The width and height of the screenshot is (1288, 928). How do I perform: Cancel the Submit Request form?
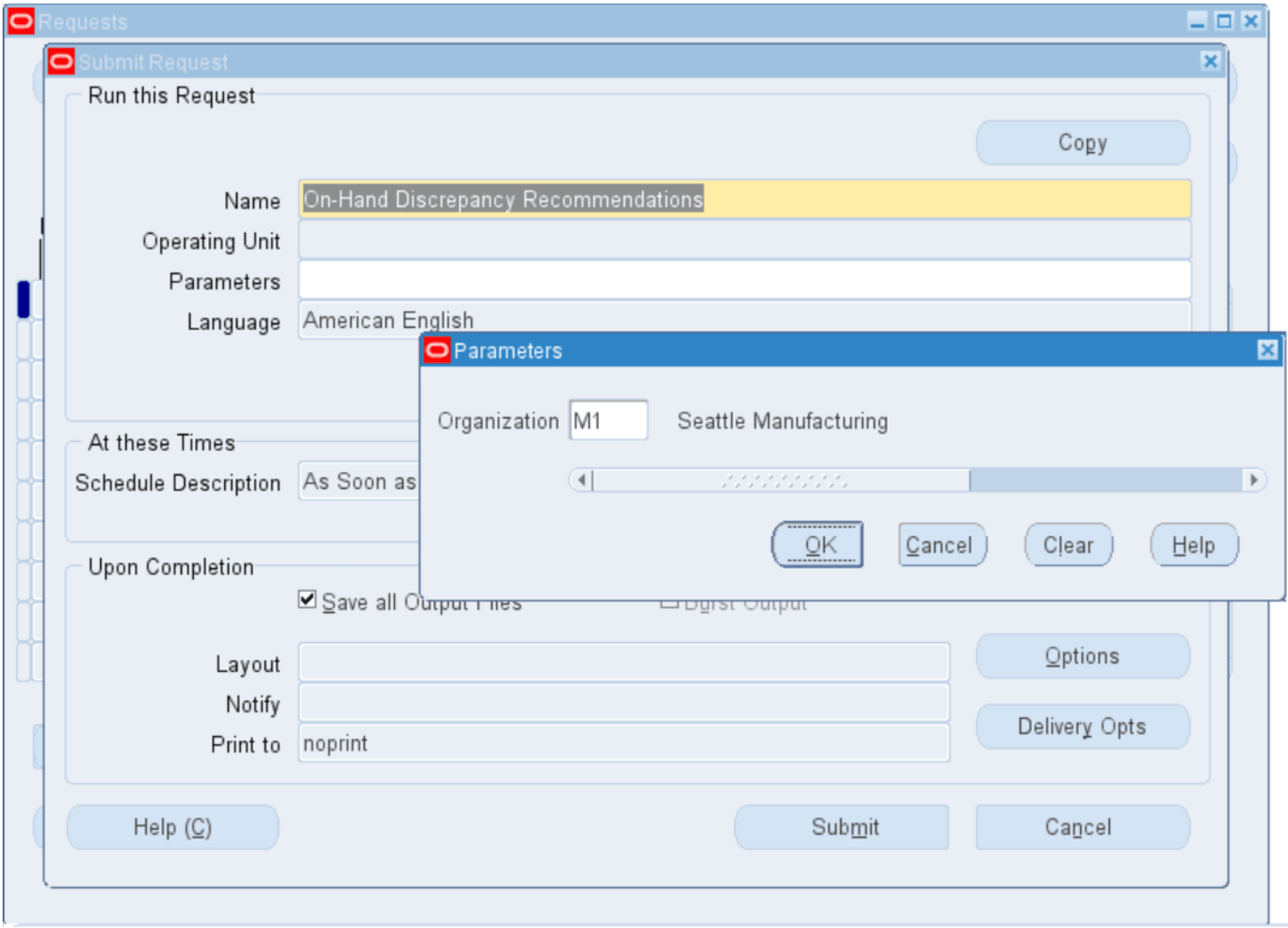pos(1082,827)
